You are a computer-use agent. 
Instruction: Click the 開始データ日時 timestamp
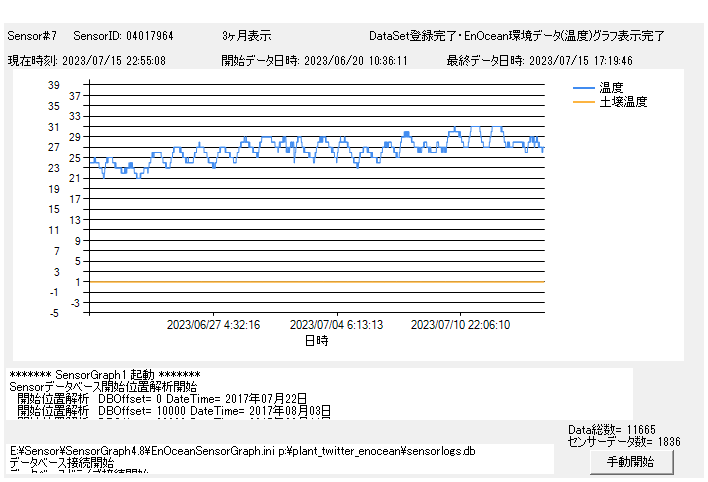pyautogui.click(x=314, y=60)
